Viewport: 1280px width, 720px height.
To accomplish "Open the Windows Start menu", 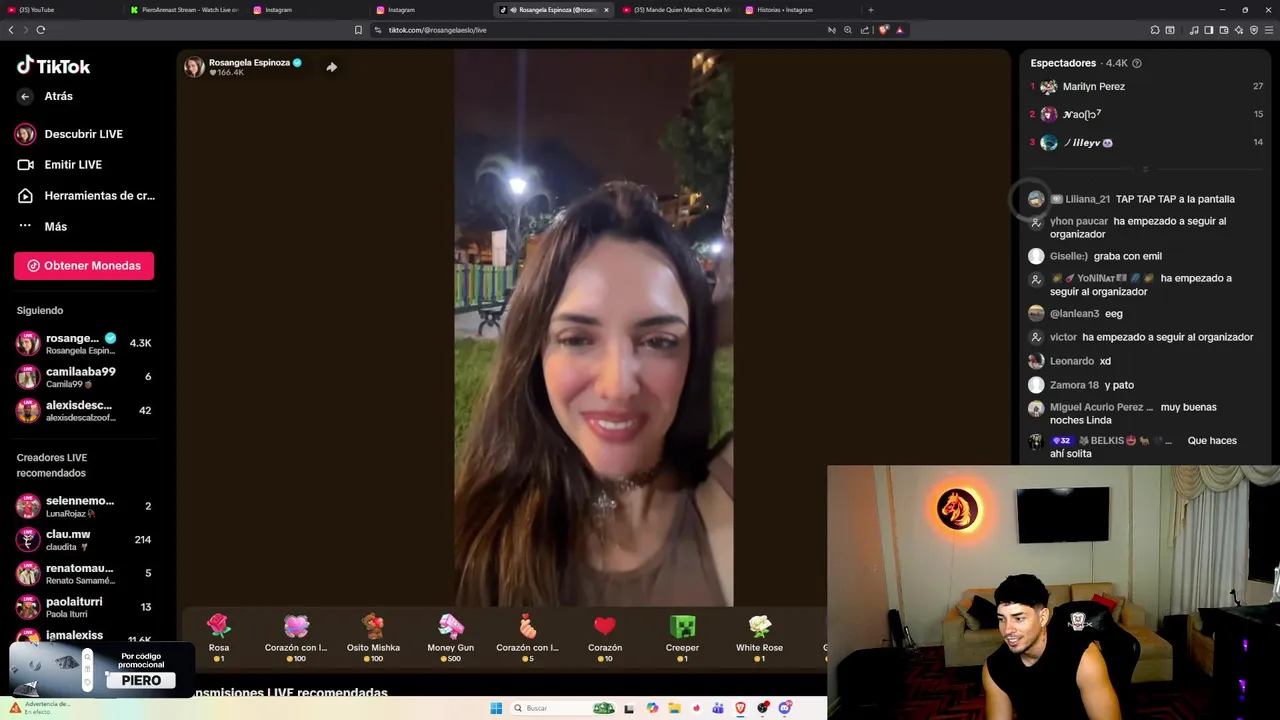I will tap(496, 708).
